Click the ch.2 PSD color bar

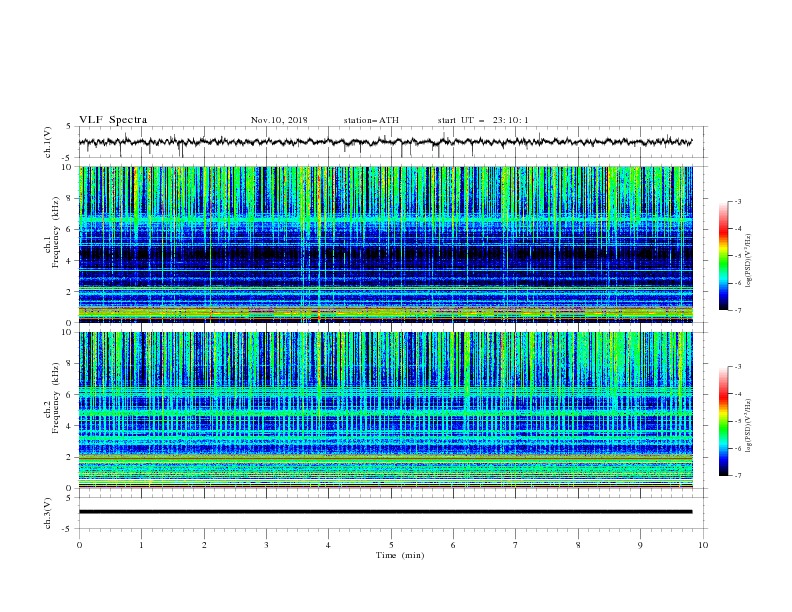724,421
